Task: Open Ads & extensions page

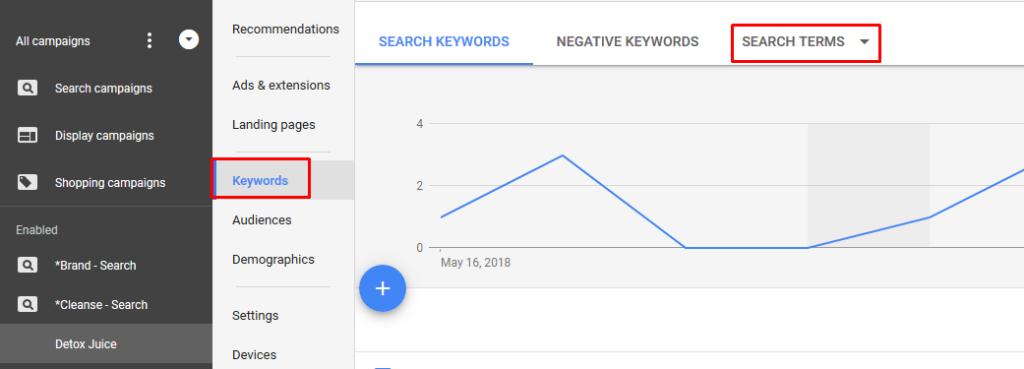Action: [x=281, y=86]
